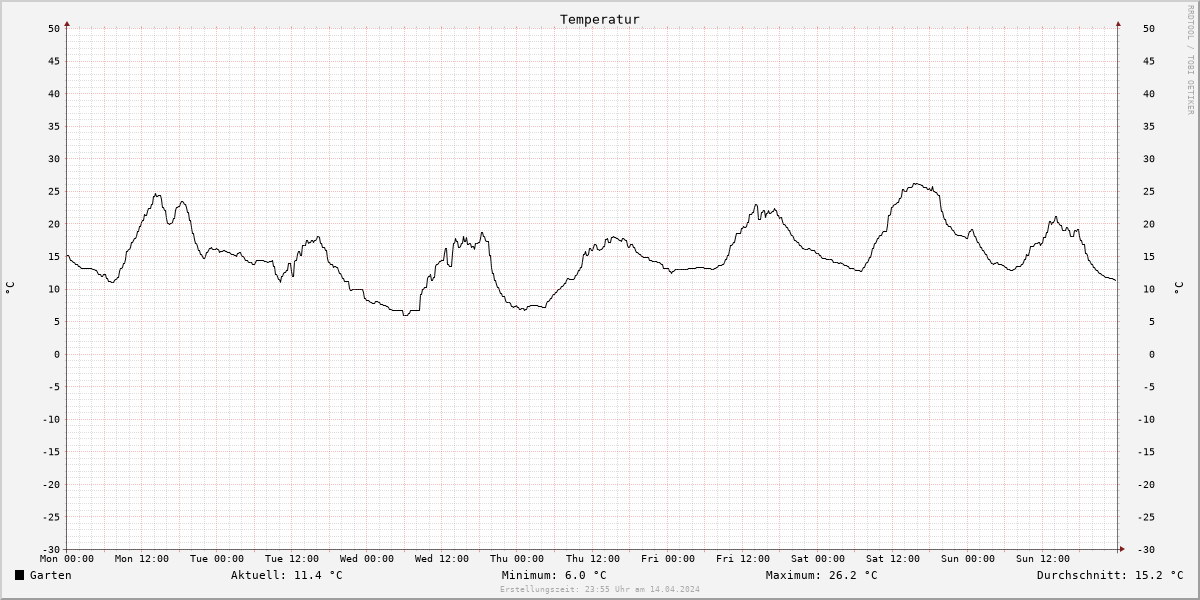Screen dimensions: 1200x600
Task: Click the 15 tick label on right axis
Action: tap(1150, 256)
